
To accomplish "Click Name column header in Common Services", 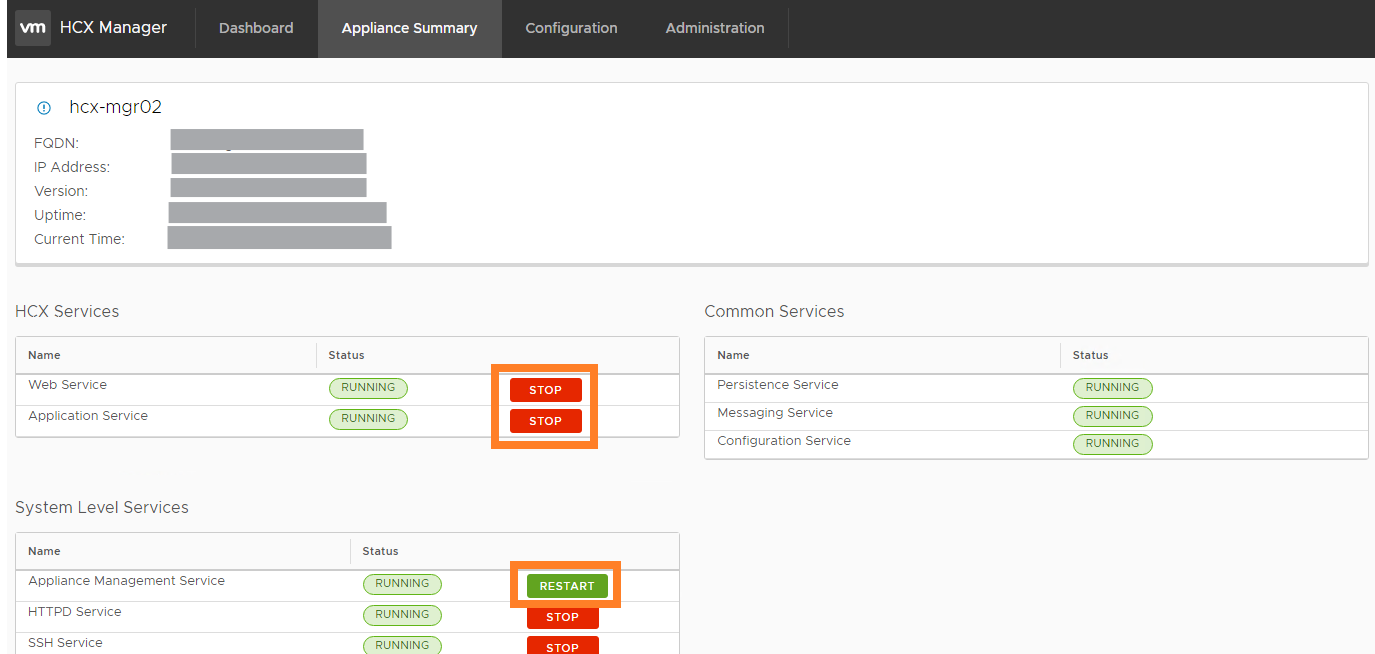I will click(733, 355).
